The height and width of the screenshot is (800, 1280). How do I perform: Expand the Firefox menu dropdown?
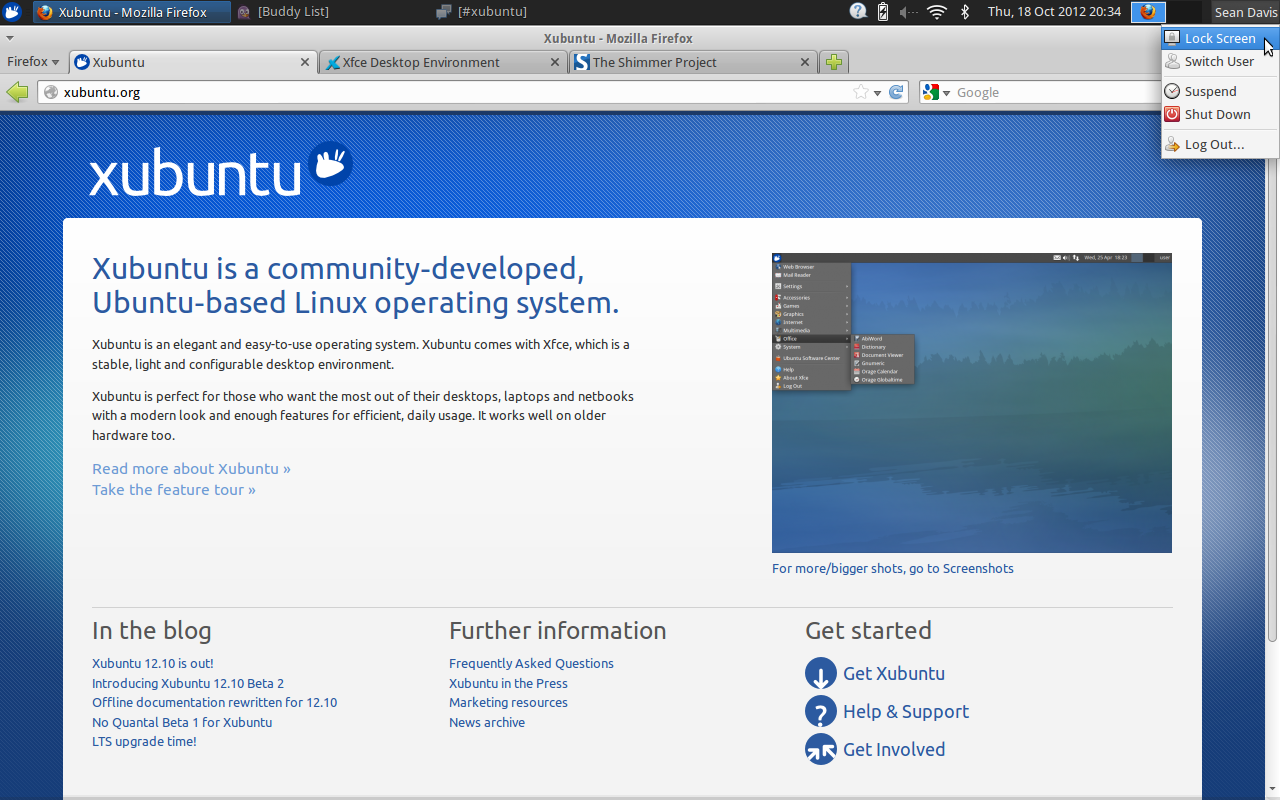(x=33, y=62)
